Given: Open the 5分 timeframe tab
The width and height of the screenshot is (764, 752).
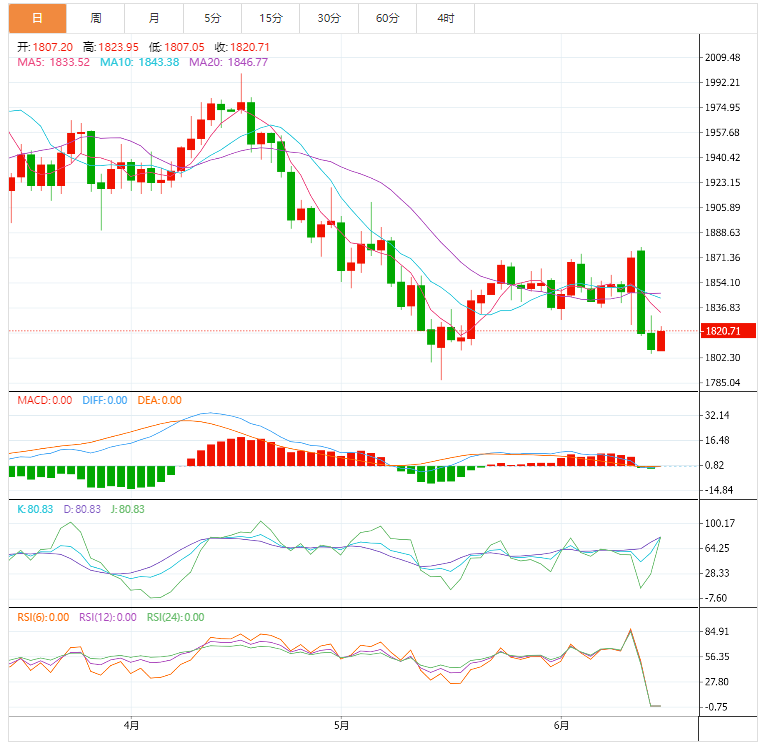Looking at the screenshot, I should (x=212, y=19).
